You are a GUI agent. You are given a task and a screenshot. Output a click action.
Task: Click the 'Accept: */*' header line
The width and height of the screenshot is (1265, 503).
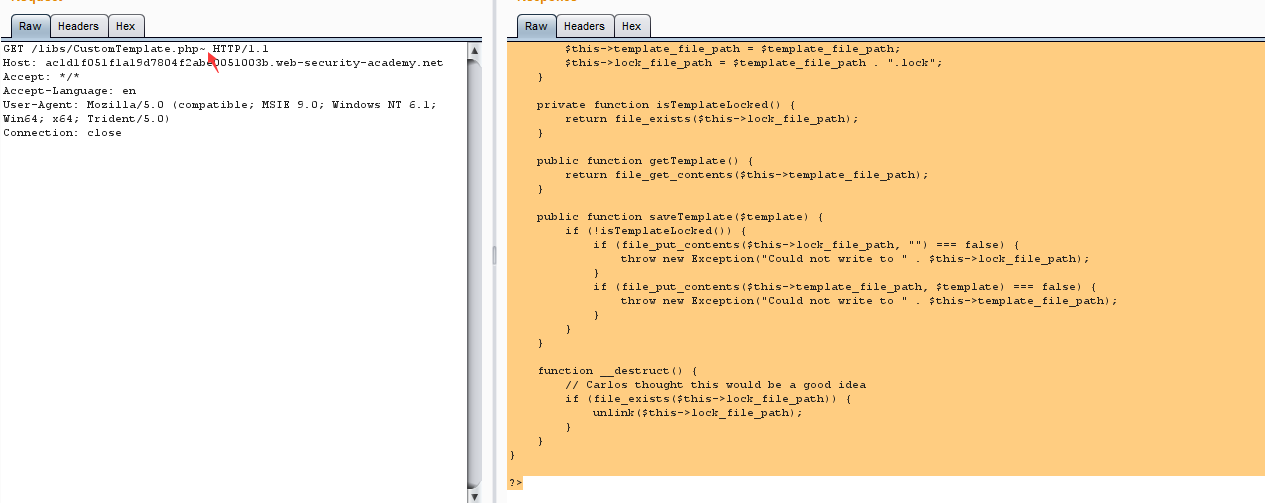[41, 77]
